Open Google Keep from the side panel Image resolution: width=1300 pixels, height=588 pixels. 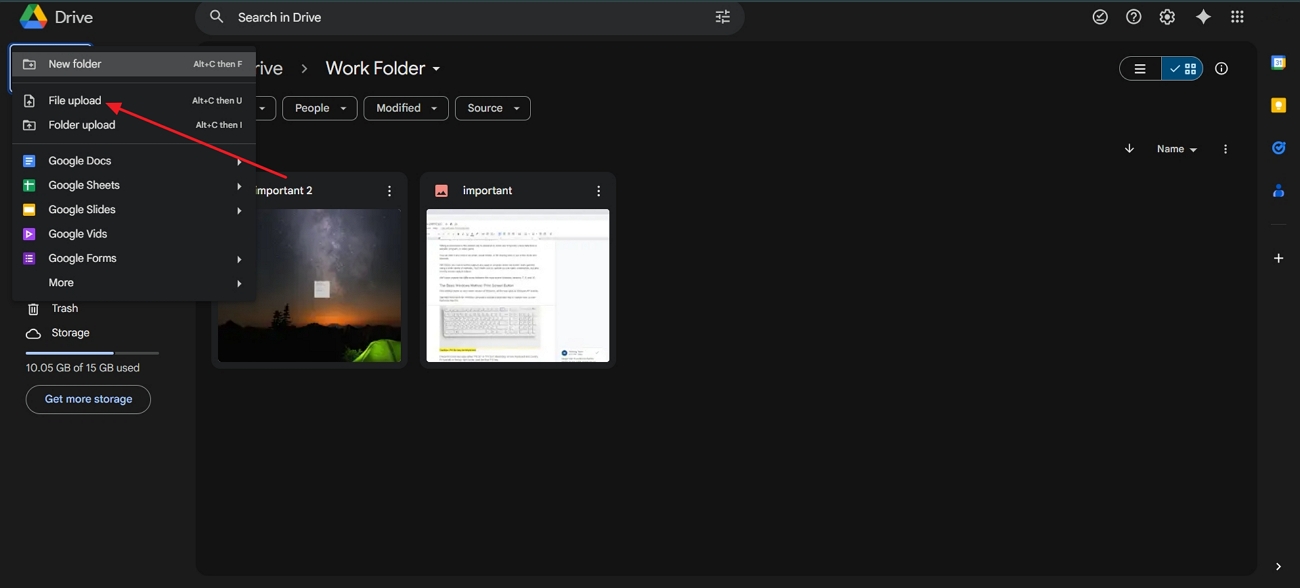click(x=1278, y=104)
